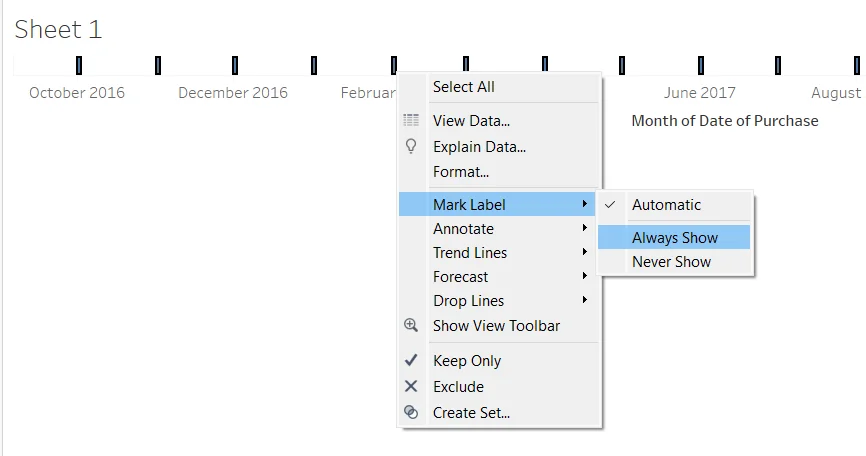Choose Always Show for mark label
The width and height of the screenshot is (866, 456).
[x=675, y=238]
